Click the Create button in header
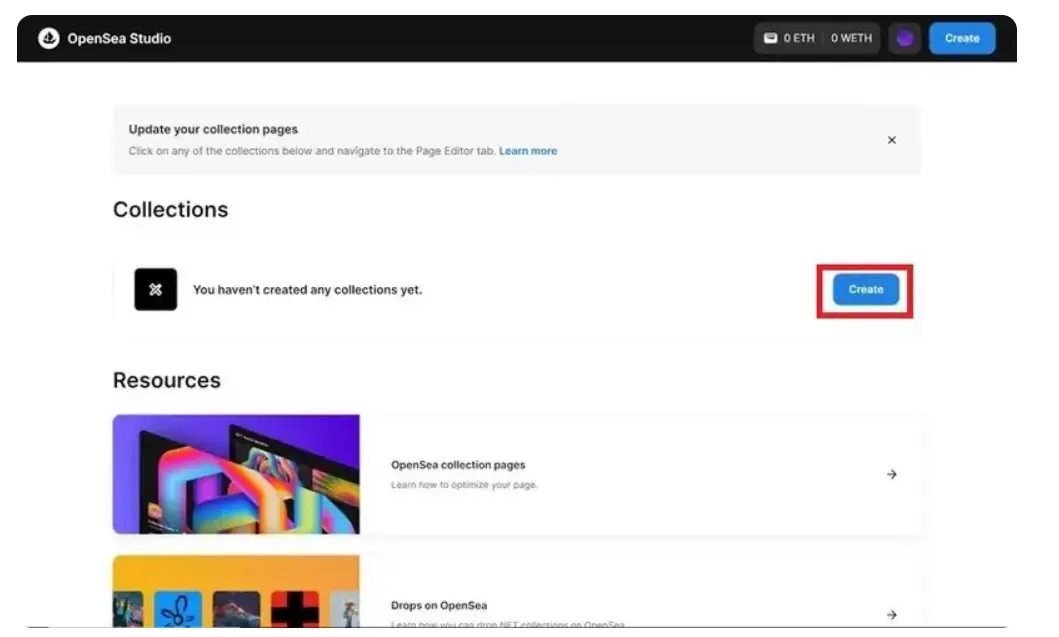 (962, 39)
